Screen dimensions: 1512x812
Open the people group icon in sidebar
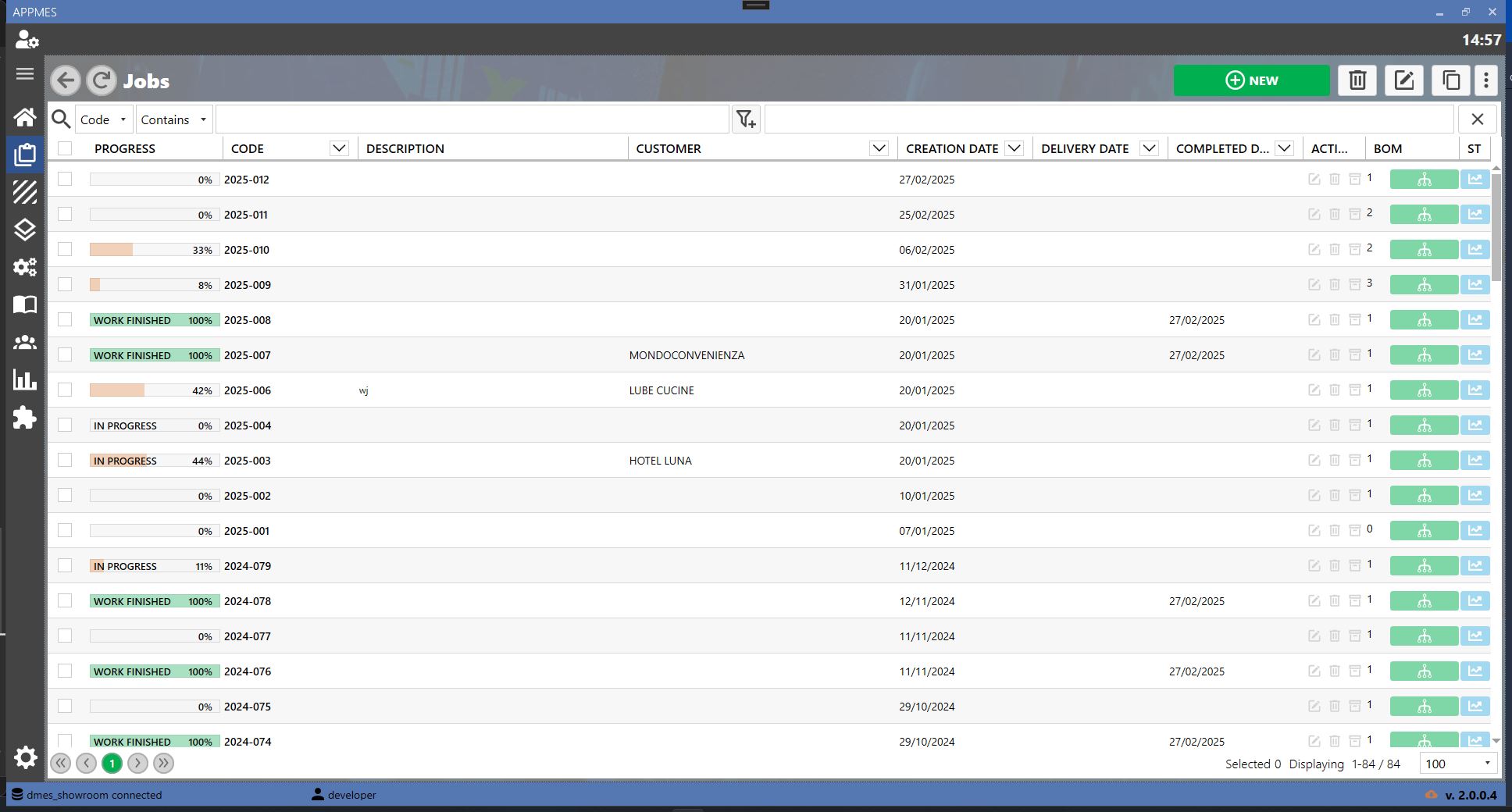coord(24,342)
